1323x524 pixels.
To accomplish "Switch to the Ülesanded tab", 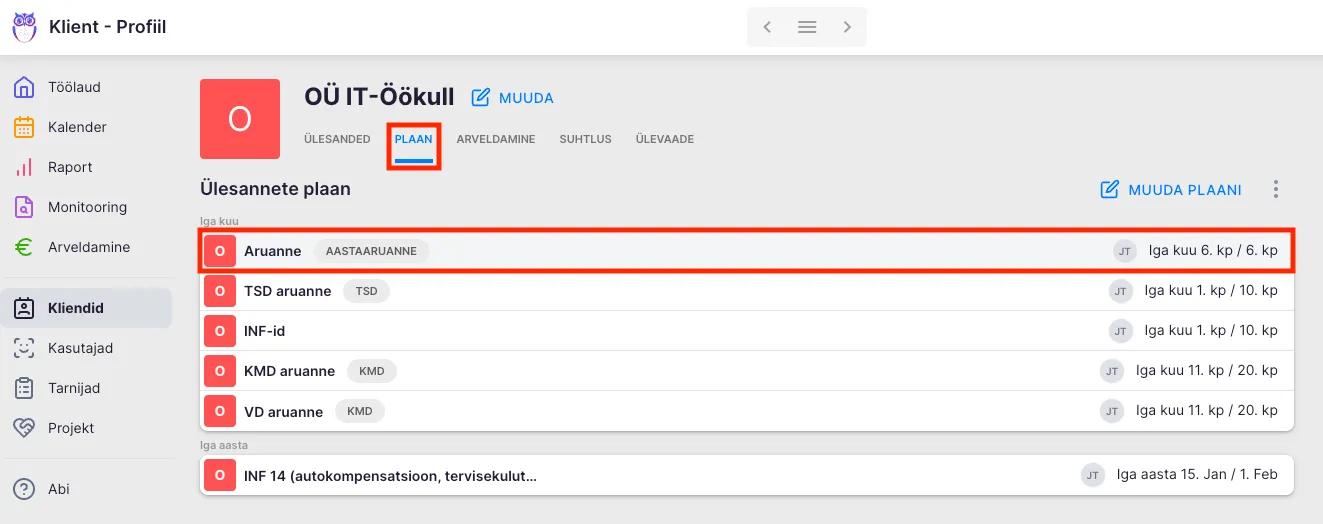I will coord(337,139).
